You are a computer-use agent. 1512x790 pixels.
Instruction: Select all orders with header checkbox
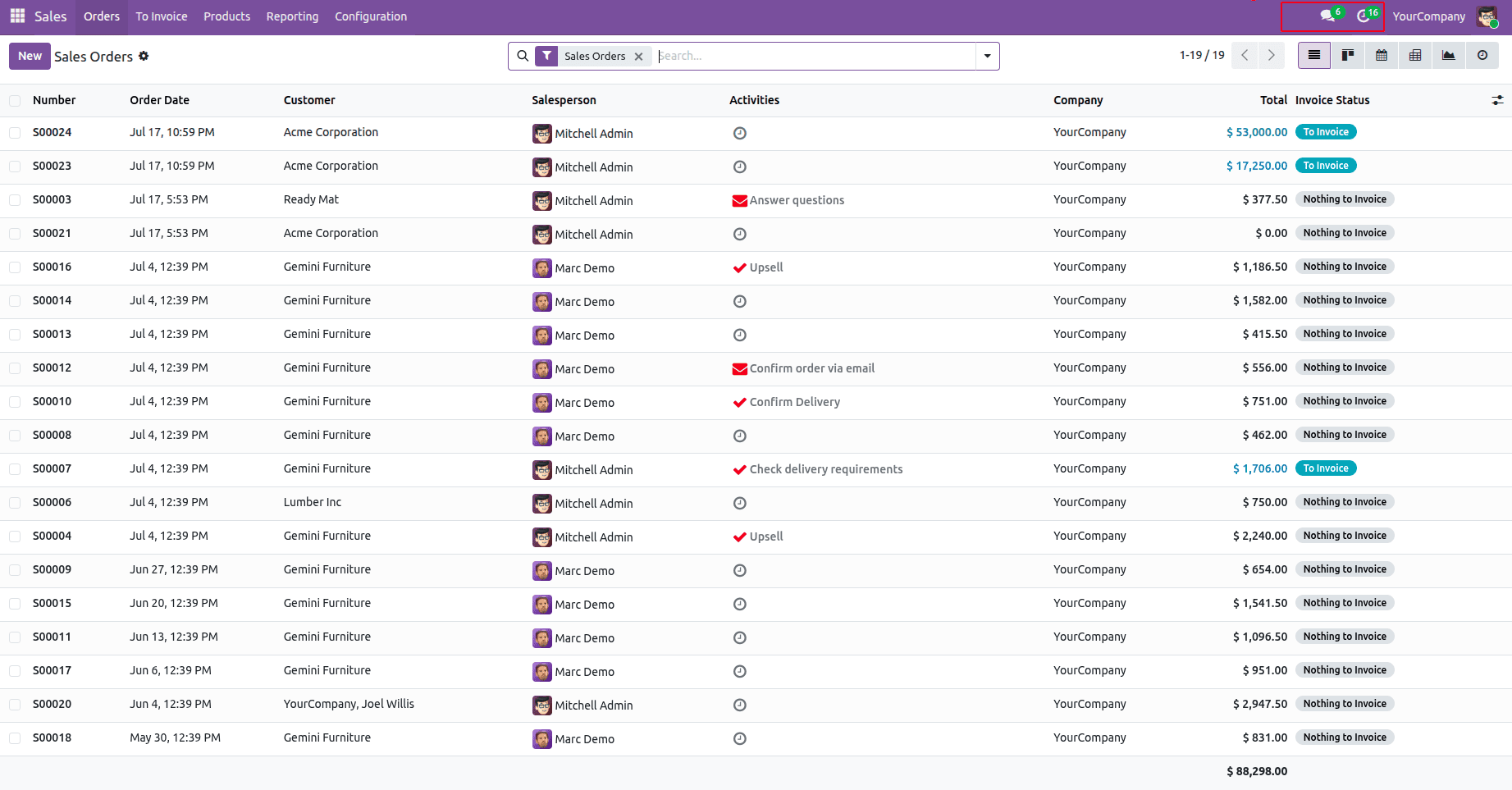(x=15, y=100)
